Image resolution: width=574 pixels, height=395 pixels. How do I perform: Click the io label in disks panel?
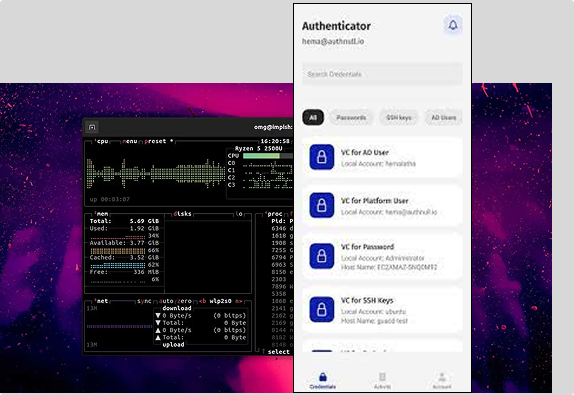point(239,214)
